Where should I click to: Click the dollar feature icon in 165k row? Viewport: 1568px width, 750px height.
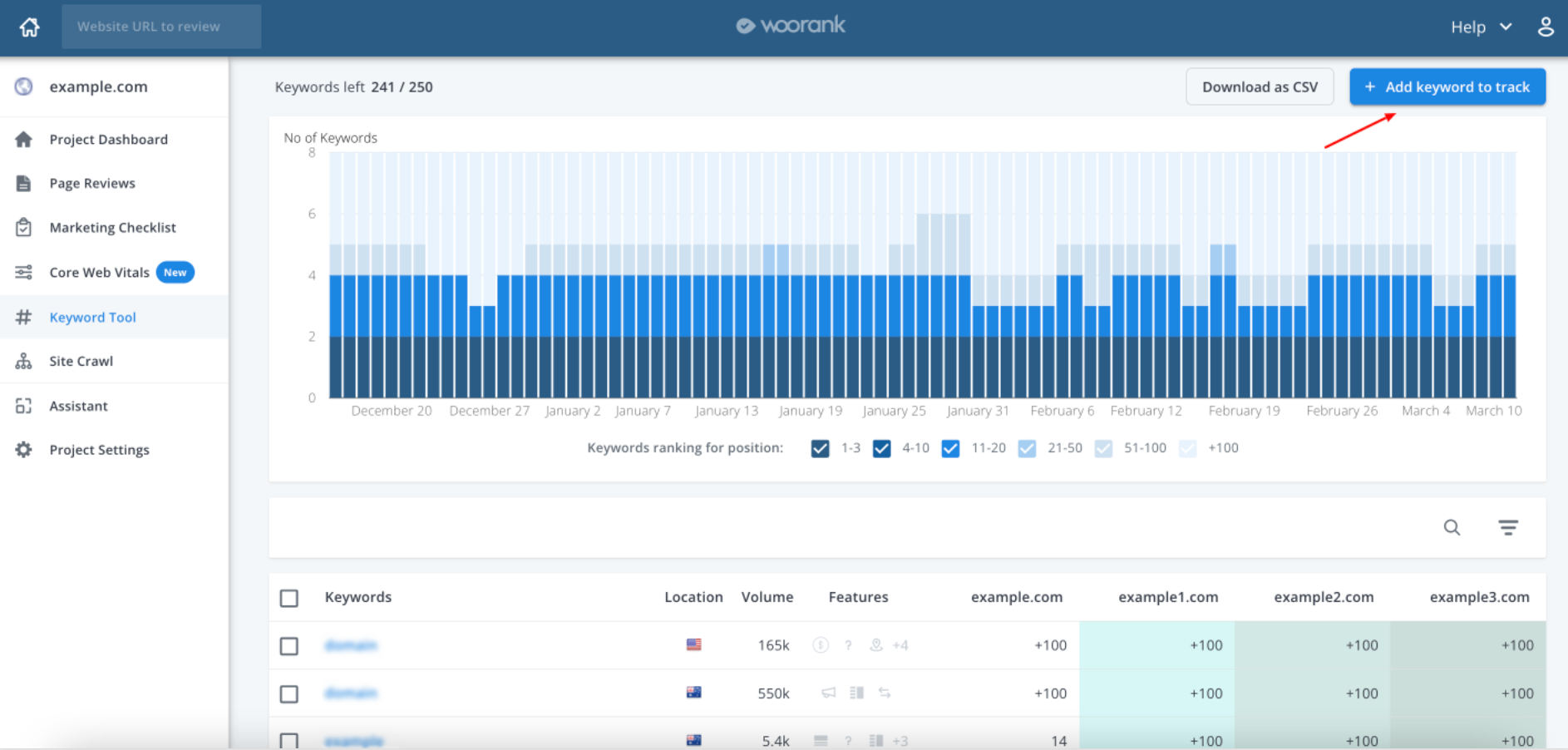[821, 645]
